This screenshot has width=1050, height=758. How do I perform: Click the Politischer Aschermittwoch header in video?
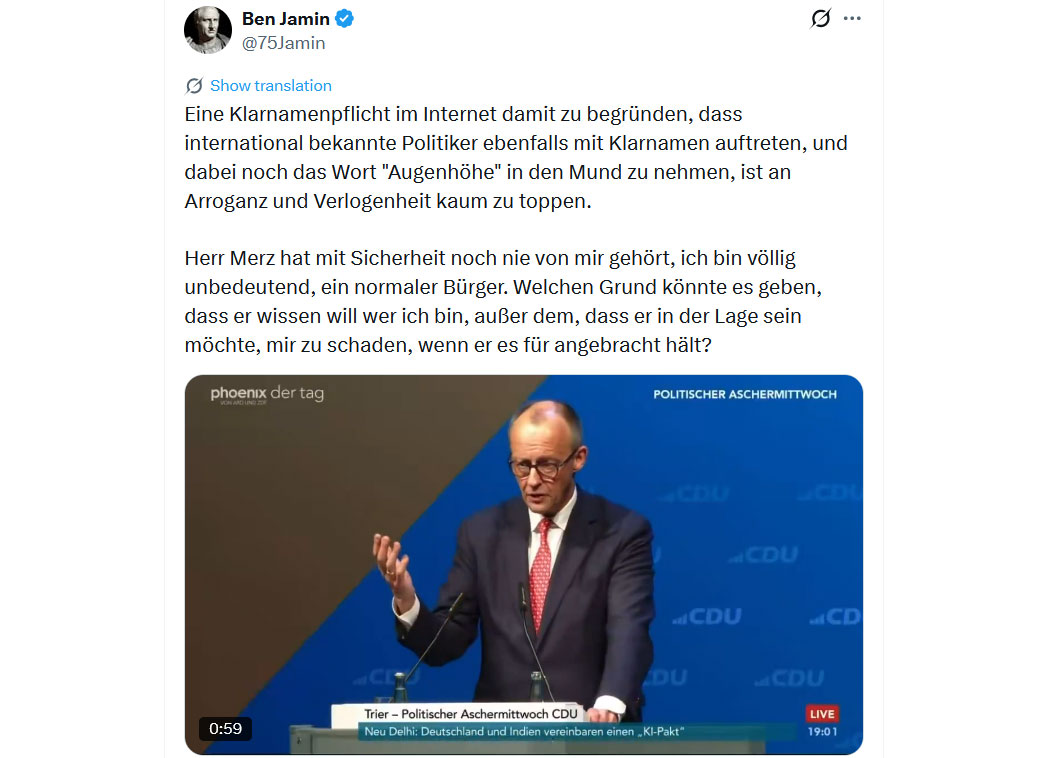point(745,394)
